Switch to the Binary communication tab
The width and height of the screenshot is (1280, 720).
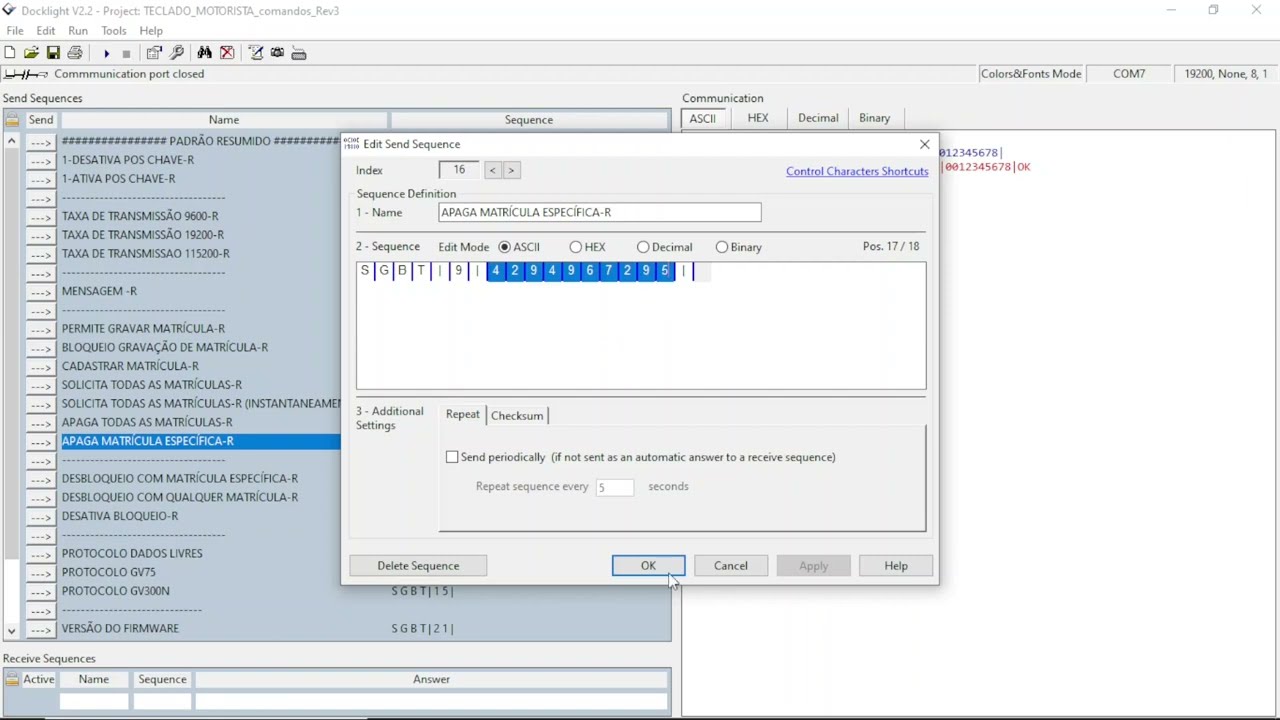(x=874, y=118)
